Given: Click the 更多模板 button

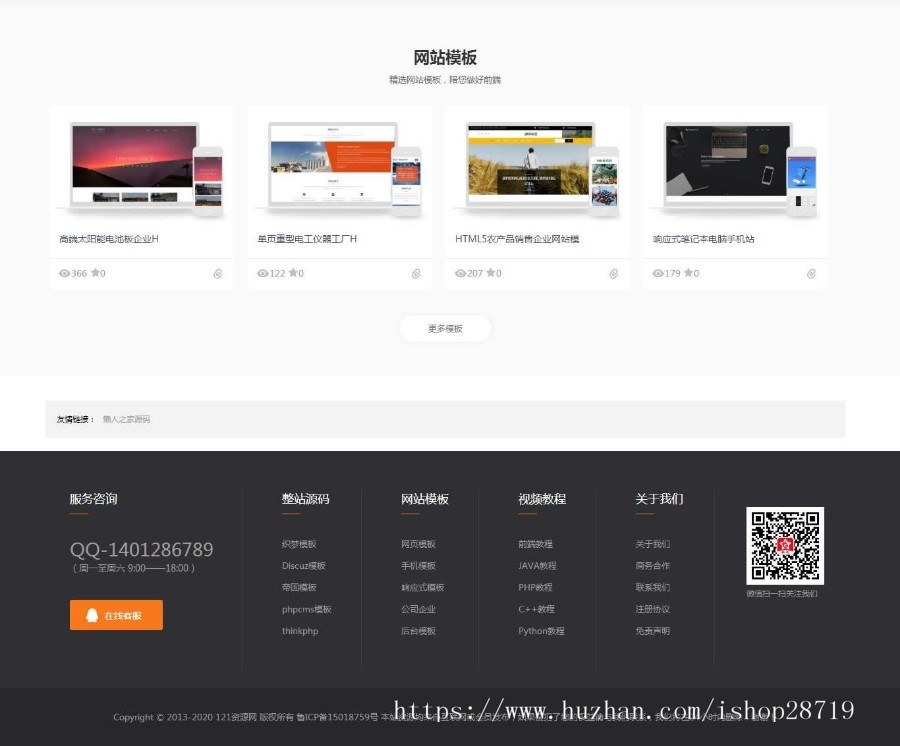Looking at the screenshot, I should [445, 328].
